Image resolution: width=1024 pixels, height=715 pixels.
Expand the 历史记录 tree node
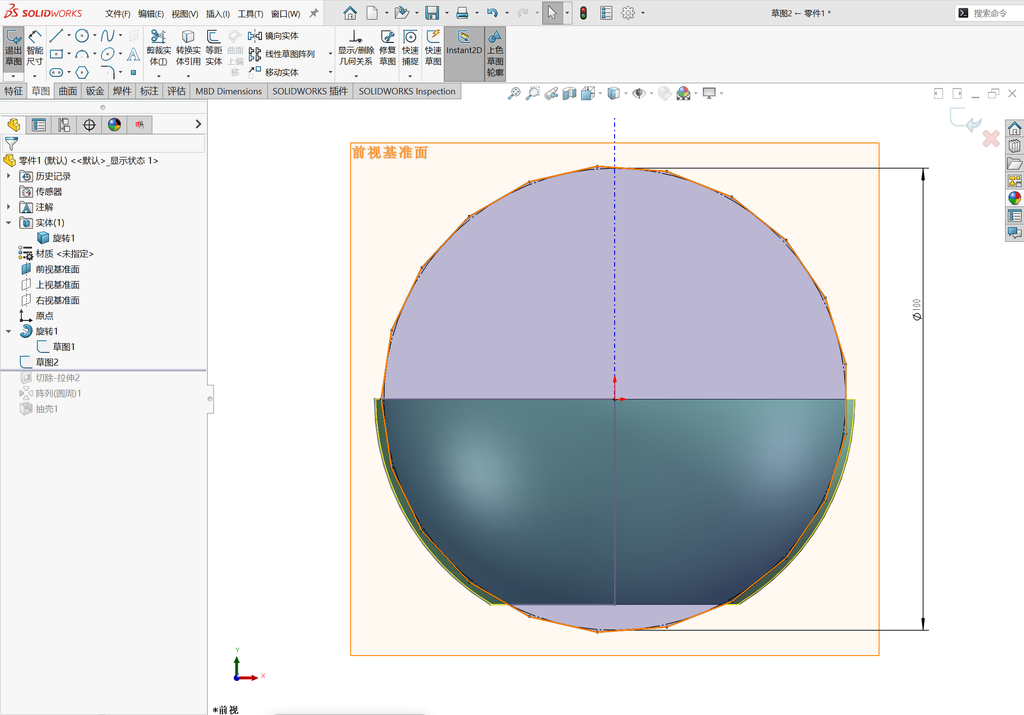[x=8, y=176]
